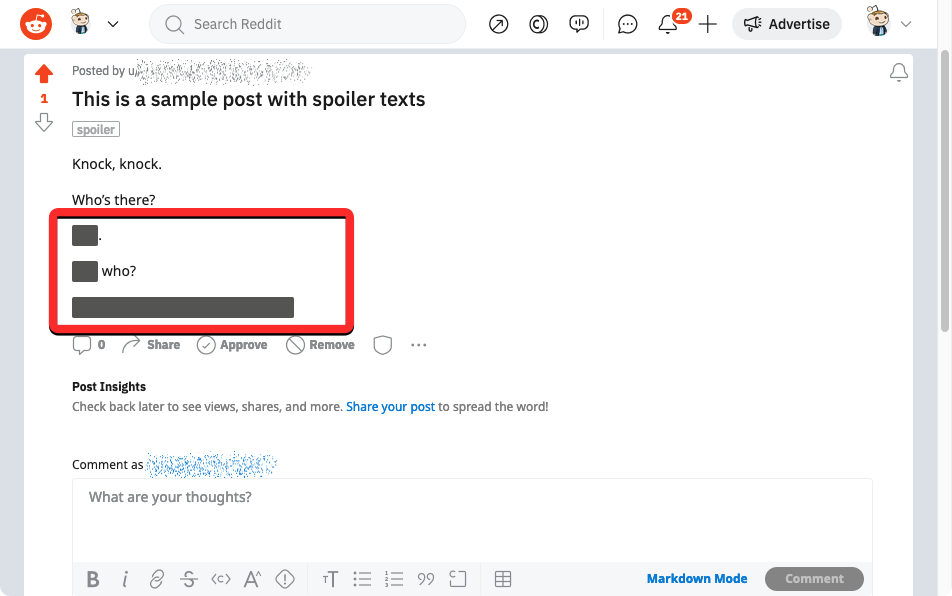Upvote the sample post
This screenshot has height=596, width=952.
[x=44, y=74]
